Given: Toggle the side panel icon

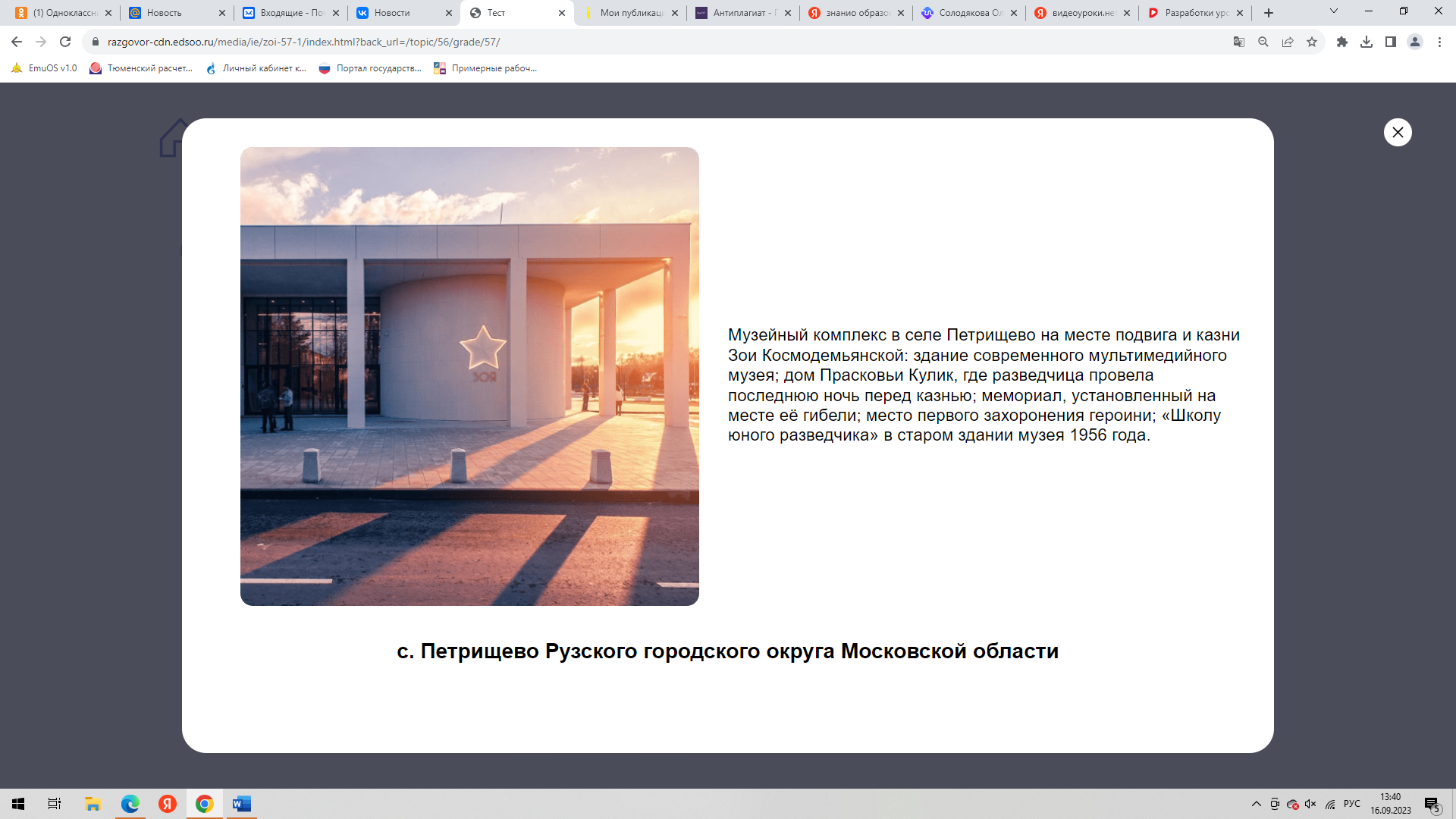Looking at the screenshot, I should (1391, 42).
